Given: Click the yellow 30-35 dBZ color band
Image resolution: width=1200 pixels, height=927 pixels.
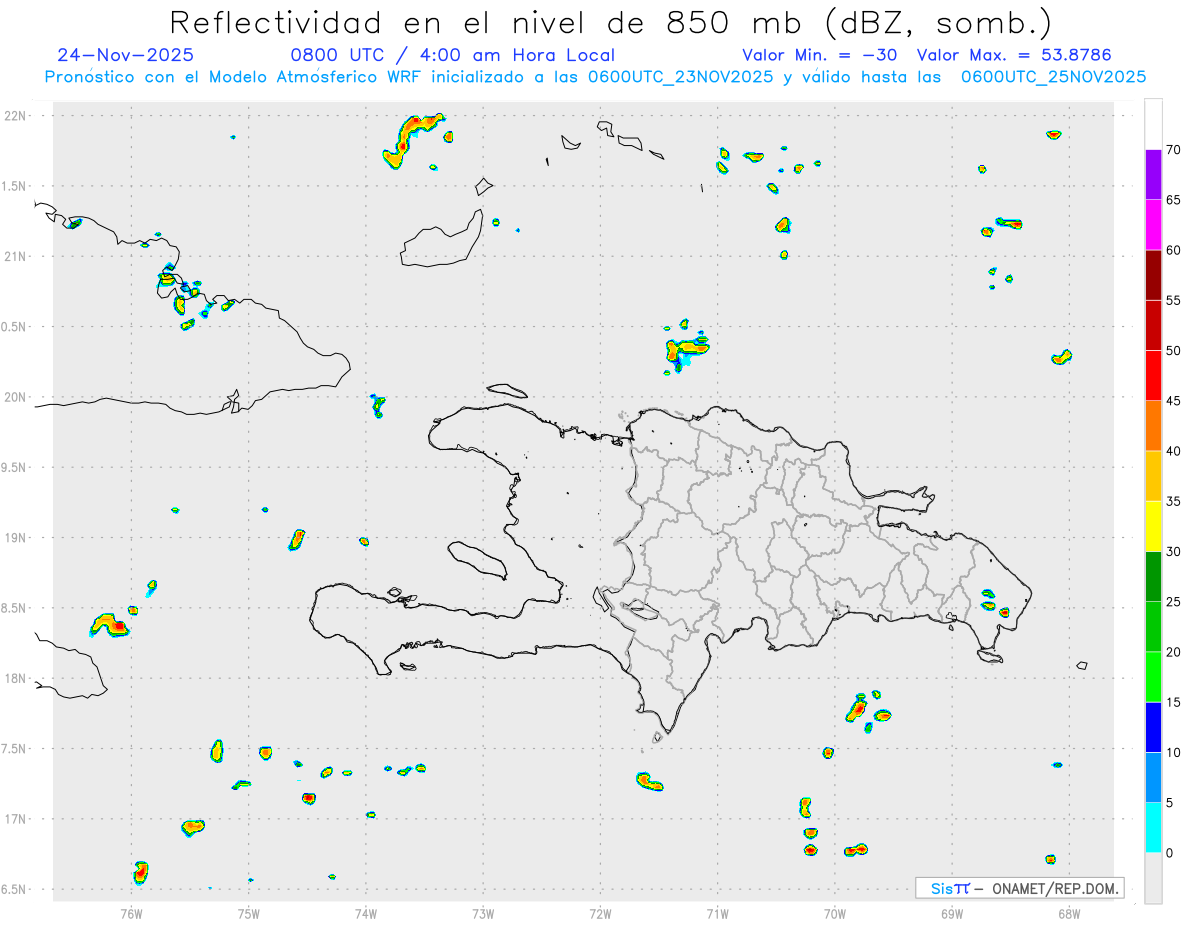Looking at the screenshot, I should 1153,526.
